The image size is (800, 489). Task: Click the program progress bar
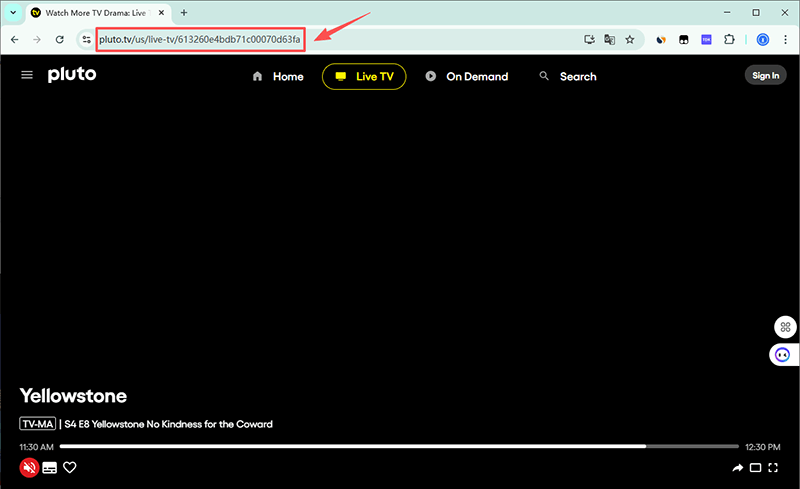click(x=399, y=446)
